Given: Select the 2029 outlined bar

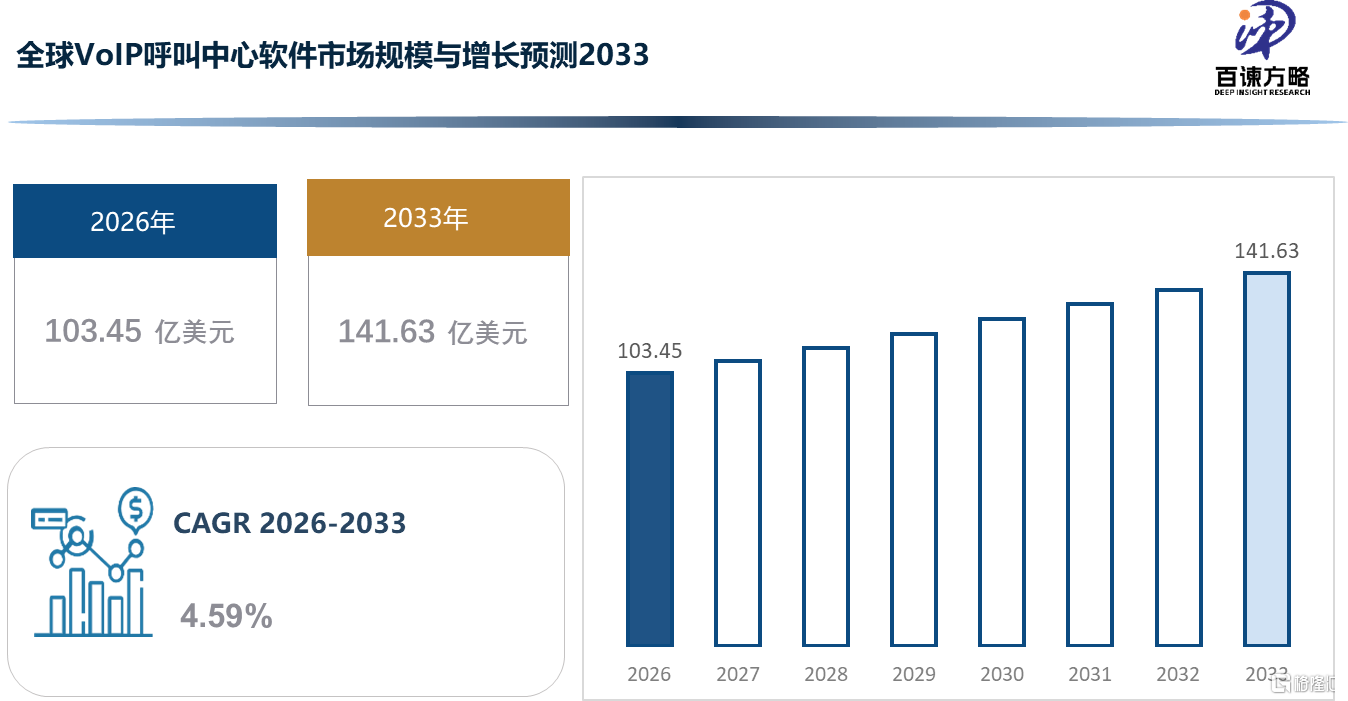Looking at the screenshot, I should pyautogui.click(x=914, y=490).
